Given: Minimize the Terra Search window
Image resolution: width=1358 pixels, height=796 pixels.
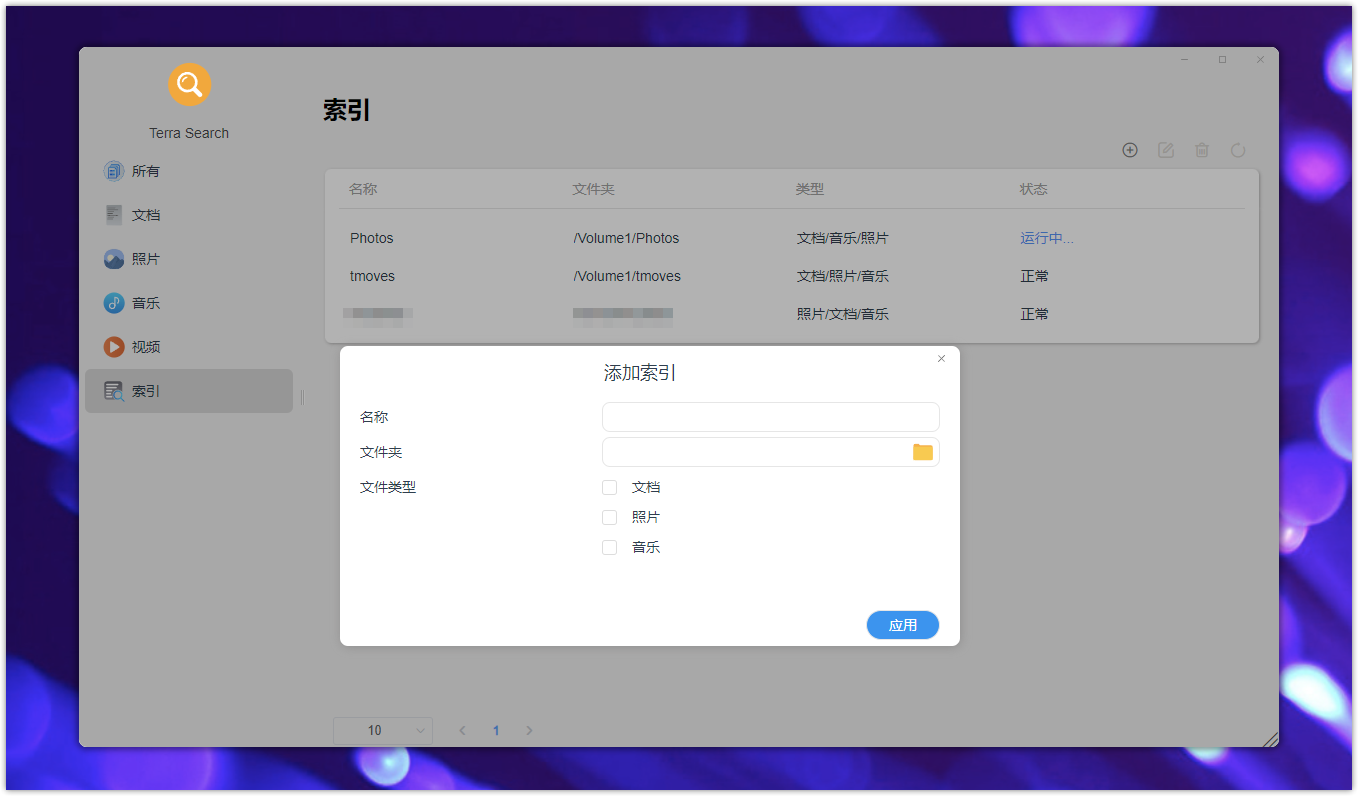Looking at the screenshot, I should tap(1185, 60).
